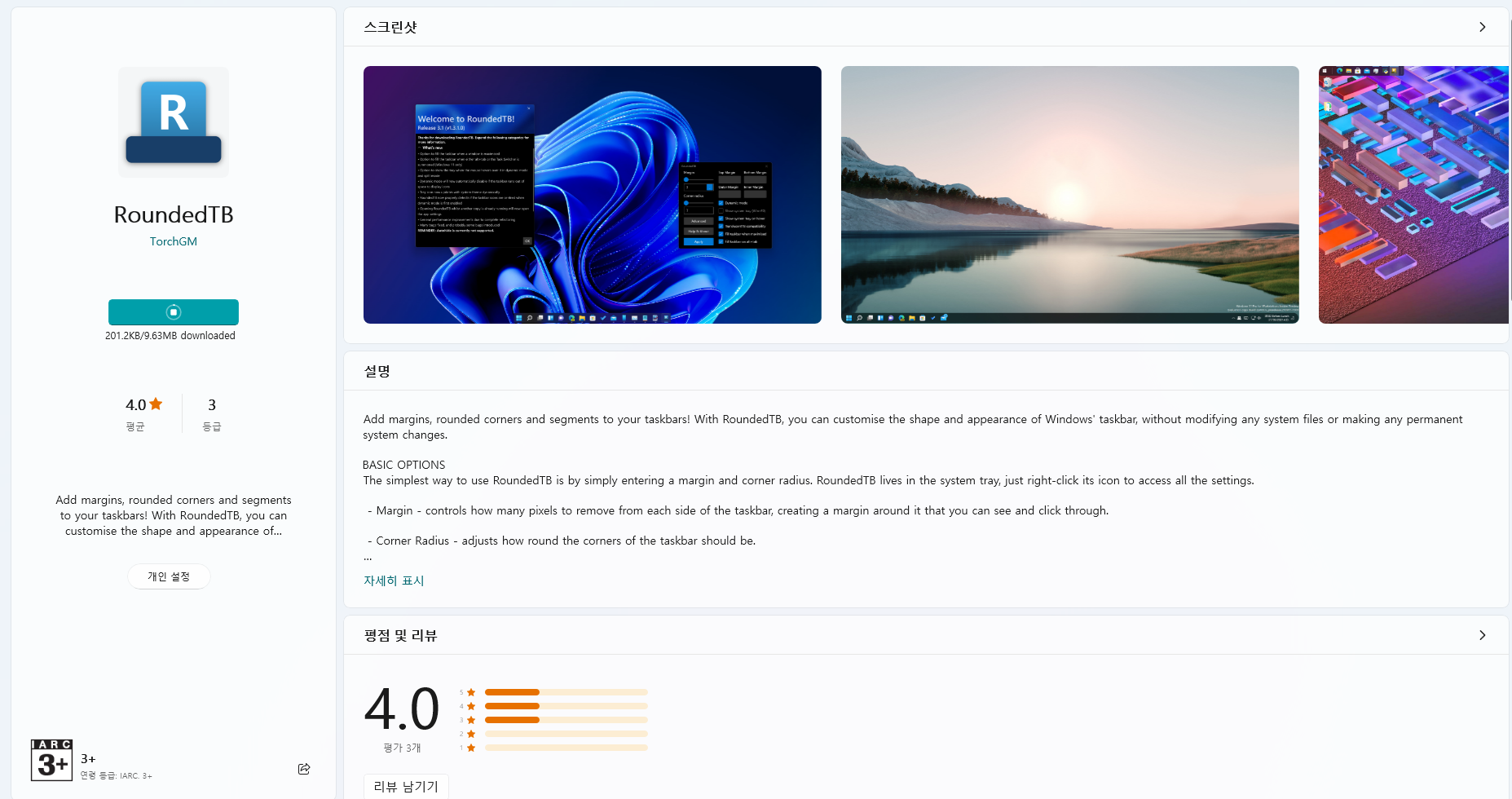Click the 평점 및 리뷰 heading text

[x=400, y=635]
